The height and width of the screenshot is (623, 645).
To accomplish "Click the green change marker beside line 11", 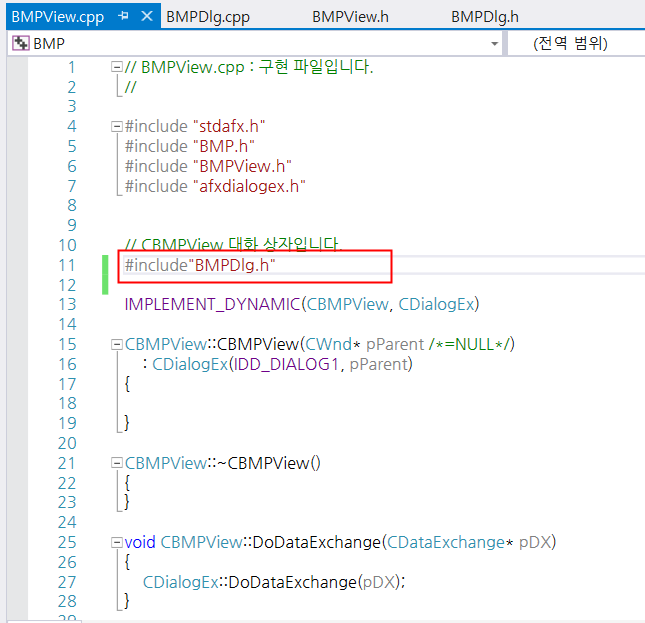I will click(105, 275).
